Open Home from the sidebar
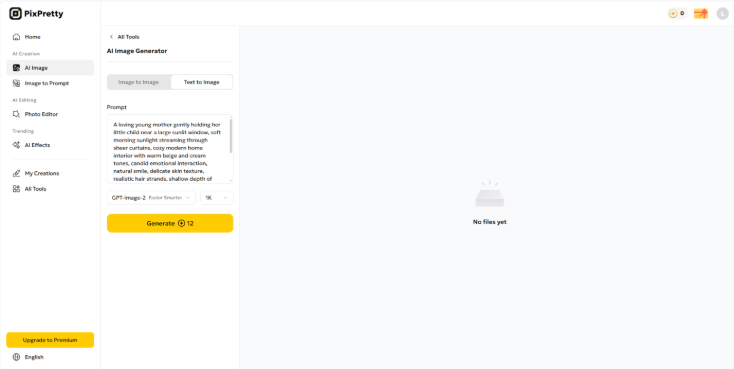Viewport: 734px width, 369px height. (x=50, y=37)
